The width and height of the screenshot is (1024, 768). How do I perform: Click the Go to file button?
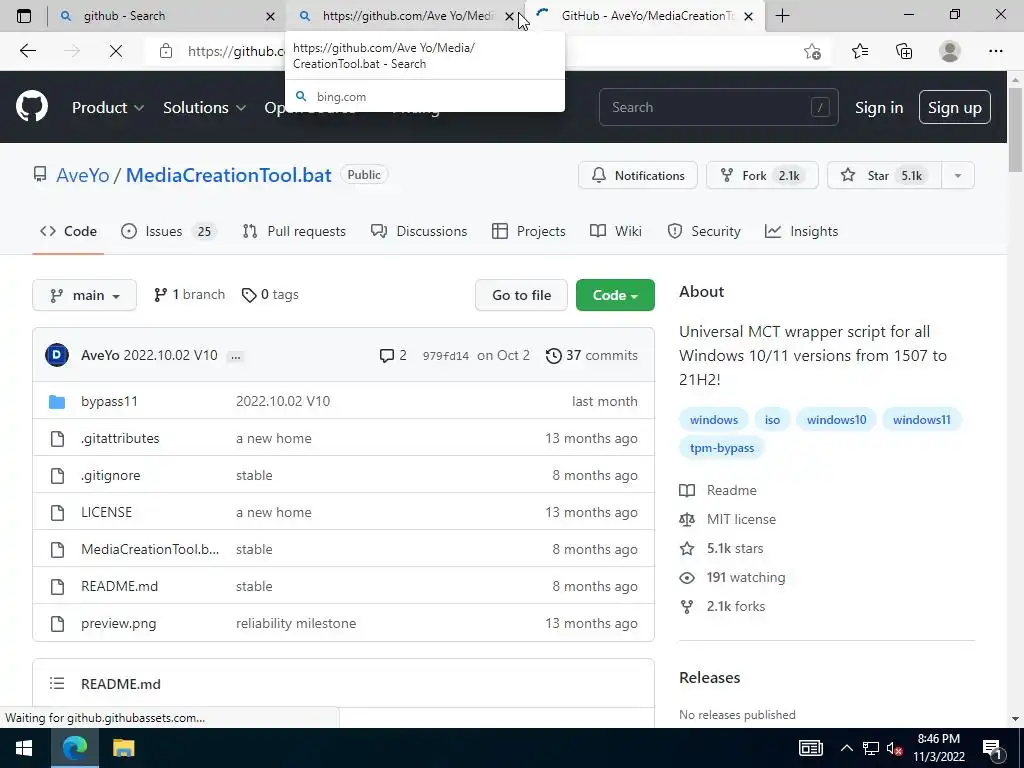pyautogui.click(x=521, y=295)
